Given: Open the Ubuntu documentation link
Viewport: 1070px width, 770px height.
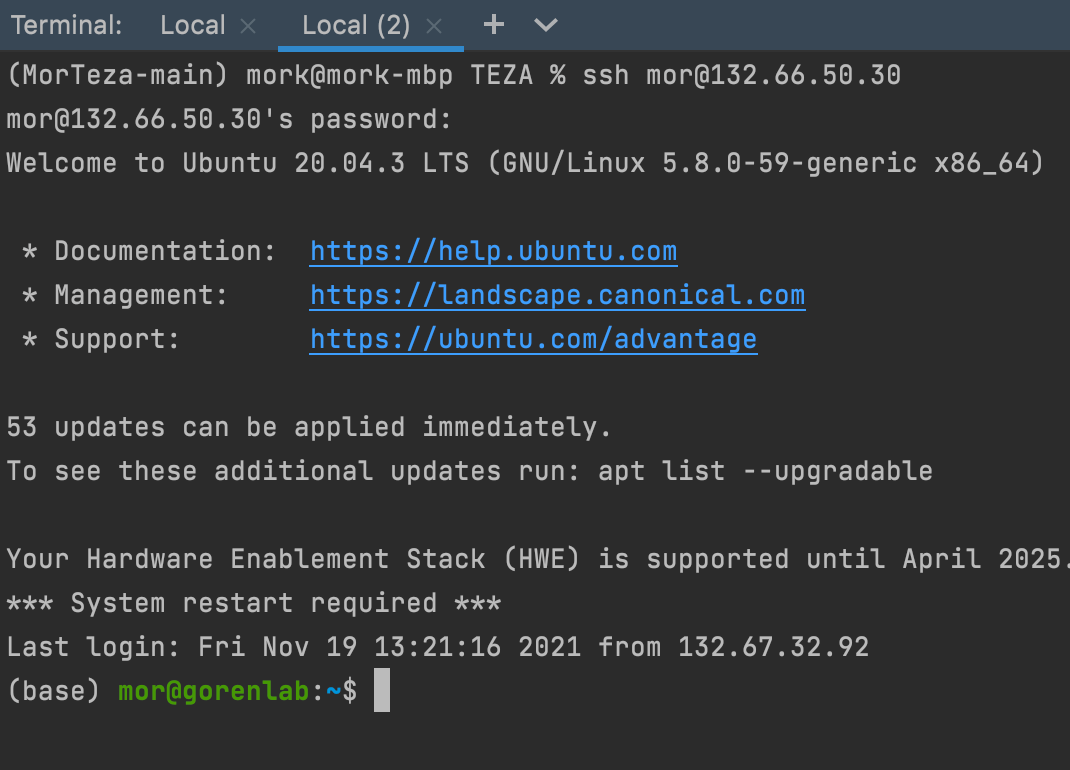Looking at the screenshot, I should coord(493,251).
